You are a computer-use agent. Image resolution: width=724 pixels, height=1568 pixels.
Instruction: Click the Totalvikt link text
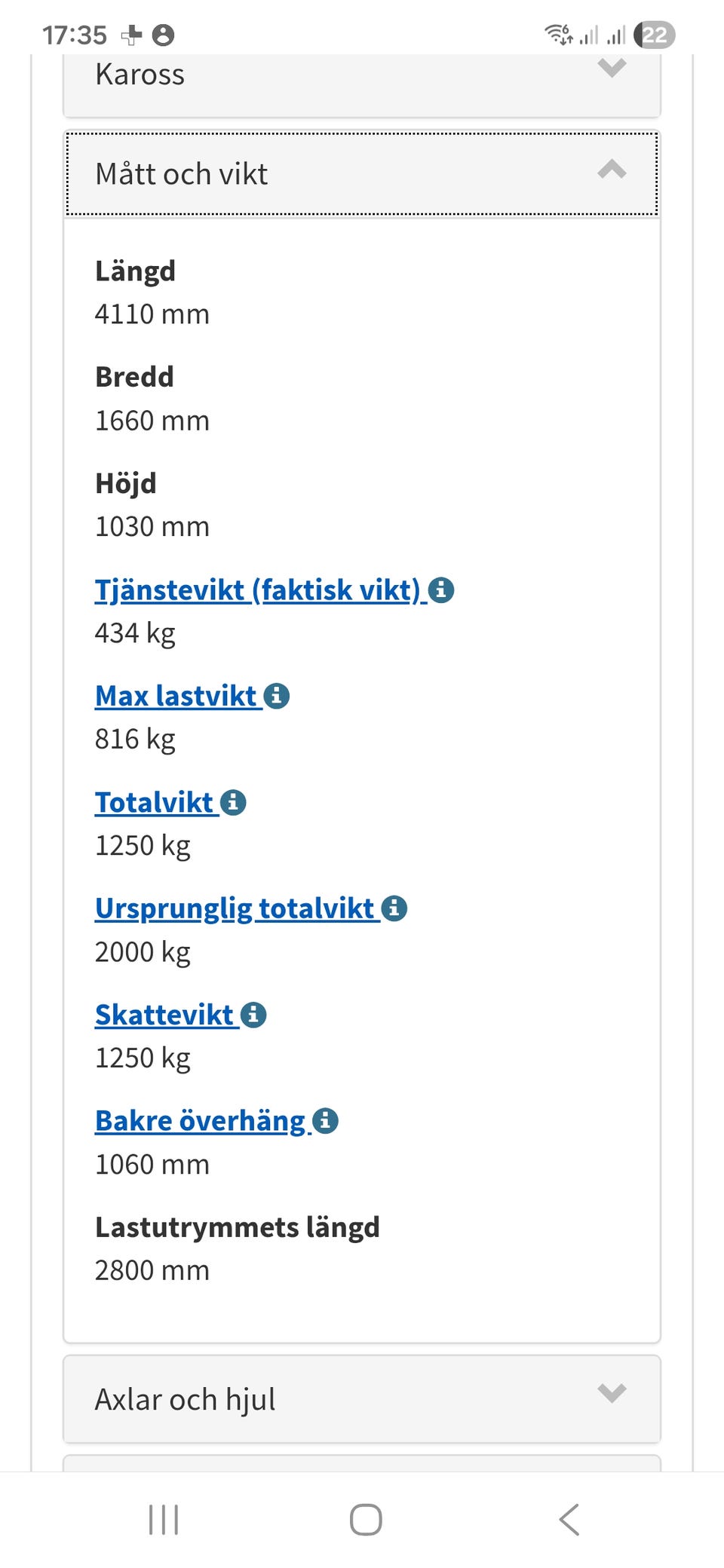pyautogui.click(x=155, y=802)
